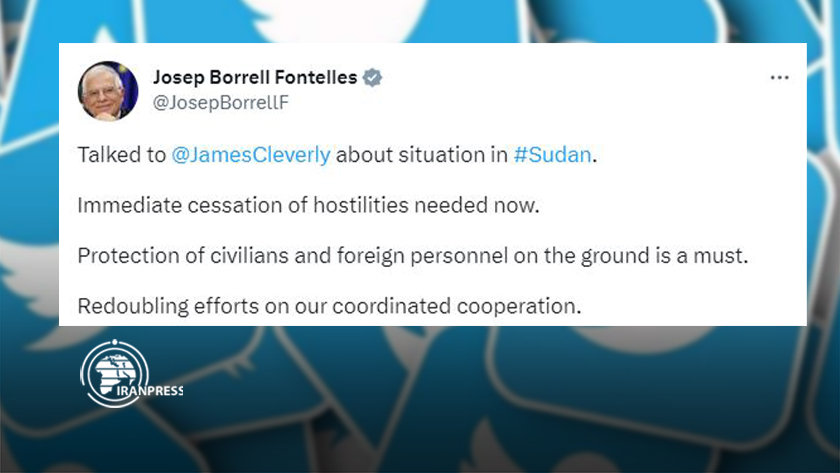Click the sentence about protection of civilians
The width and height of the screenshot is (840, 473).
coord(412,256)
